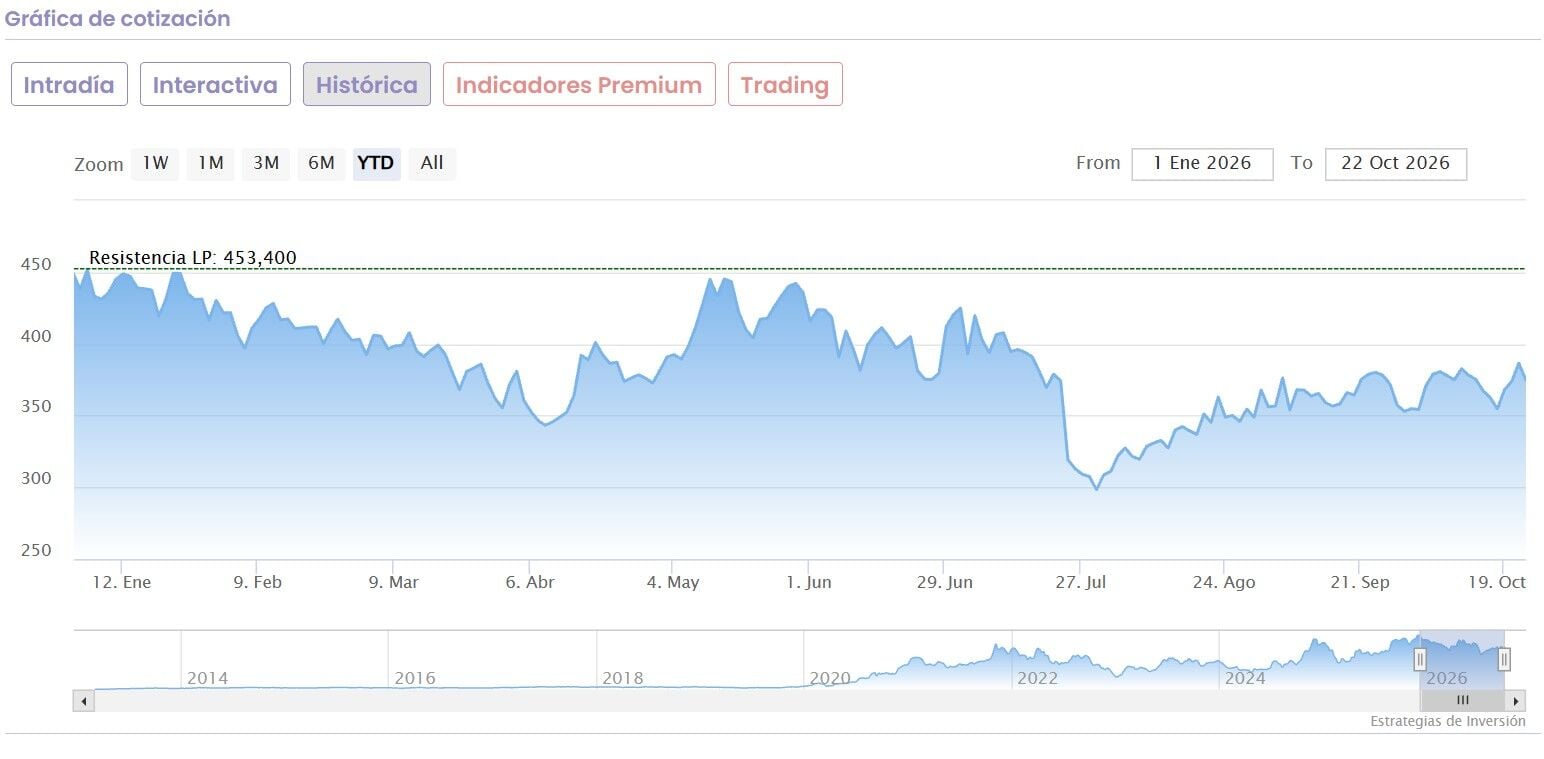Screen dimensions: 1544x759
Task: Click the 24. Ago axis label
Action: click(x=1224, y=582)
